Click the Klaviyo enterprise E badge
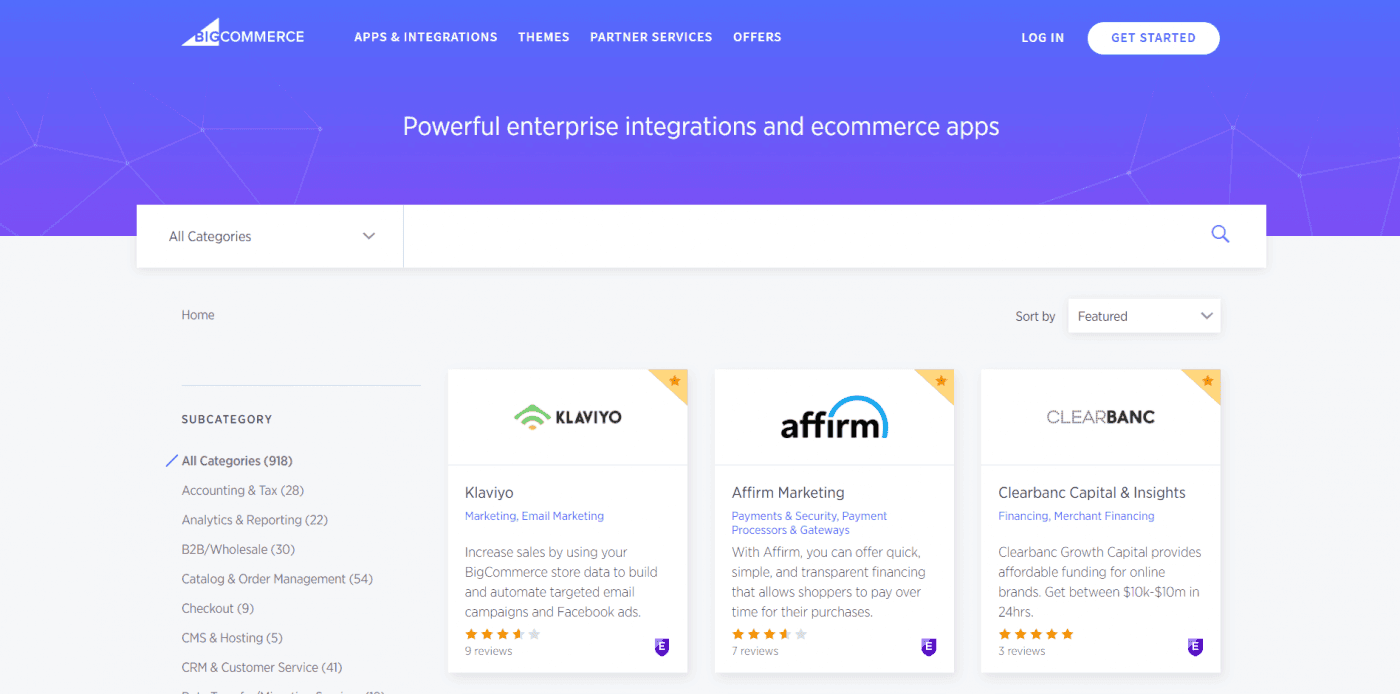Image resolution: width=1400 pixels, height=694 pixels. pos(661,647)
